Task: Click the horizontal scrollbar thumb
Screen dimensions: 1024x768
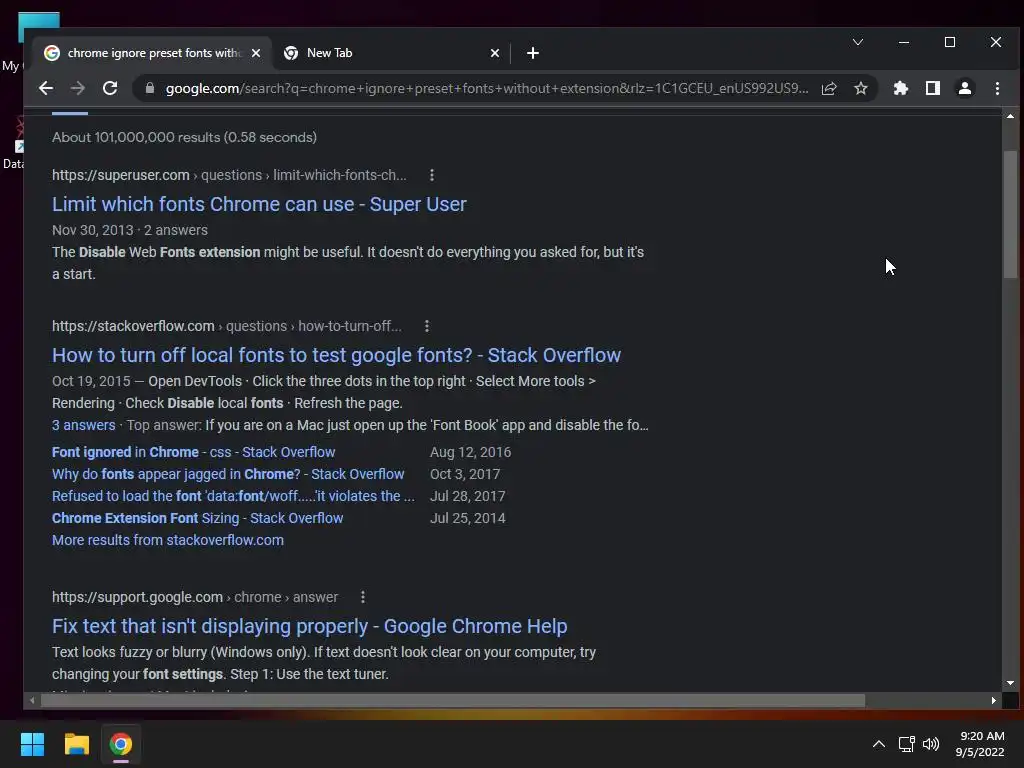Action: click(453, 701)
